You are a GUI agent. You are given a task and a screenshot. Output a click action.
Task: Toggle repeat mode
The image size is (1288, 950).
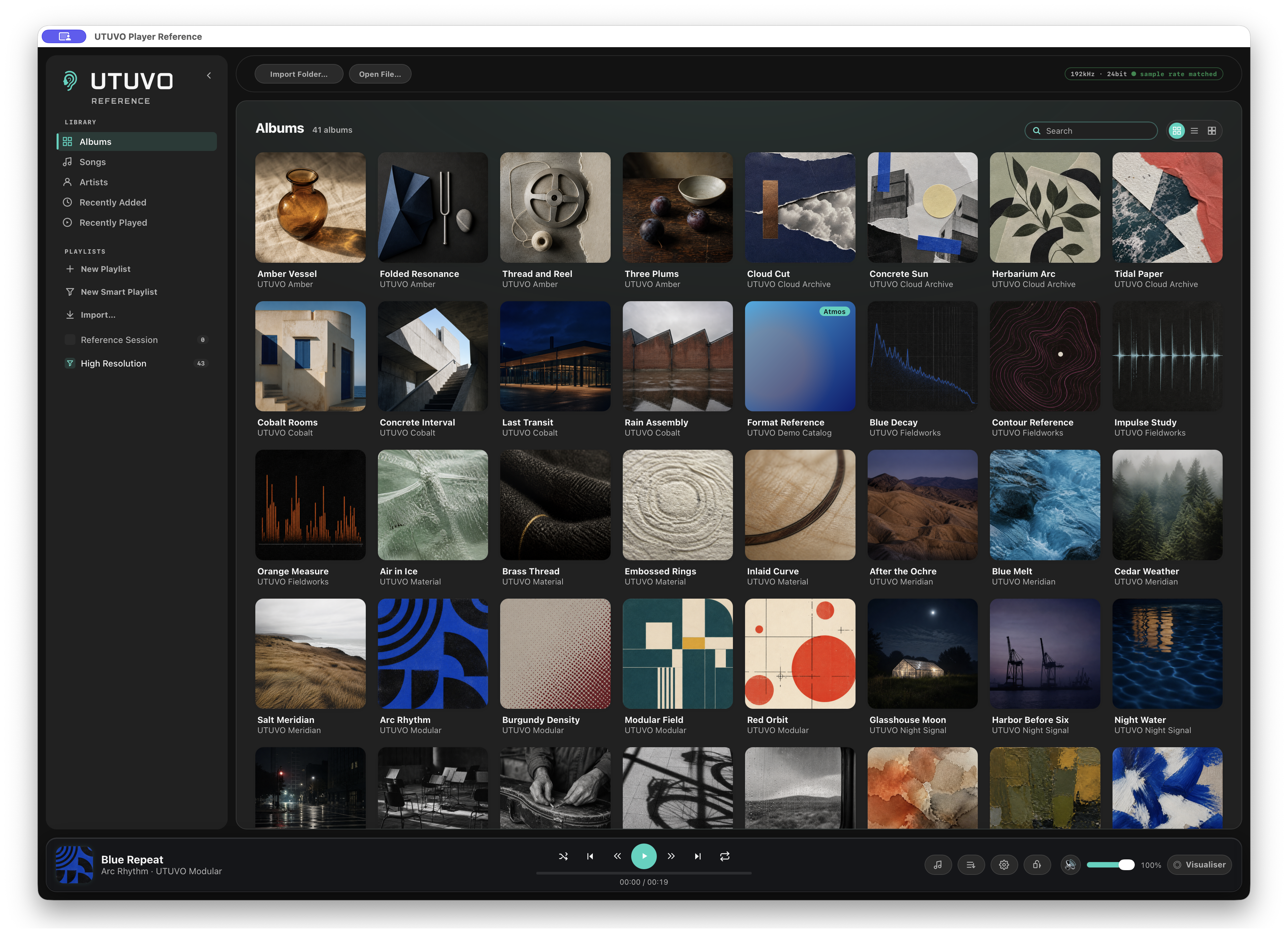(x=724, y=856)
